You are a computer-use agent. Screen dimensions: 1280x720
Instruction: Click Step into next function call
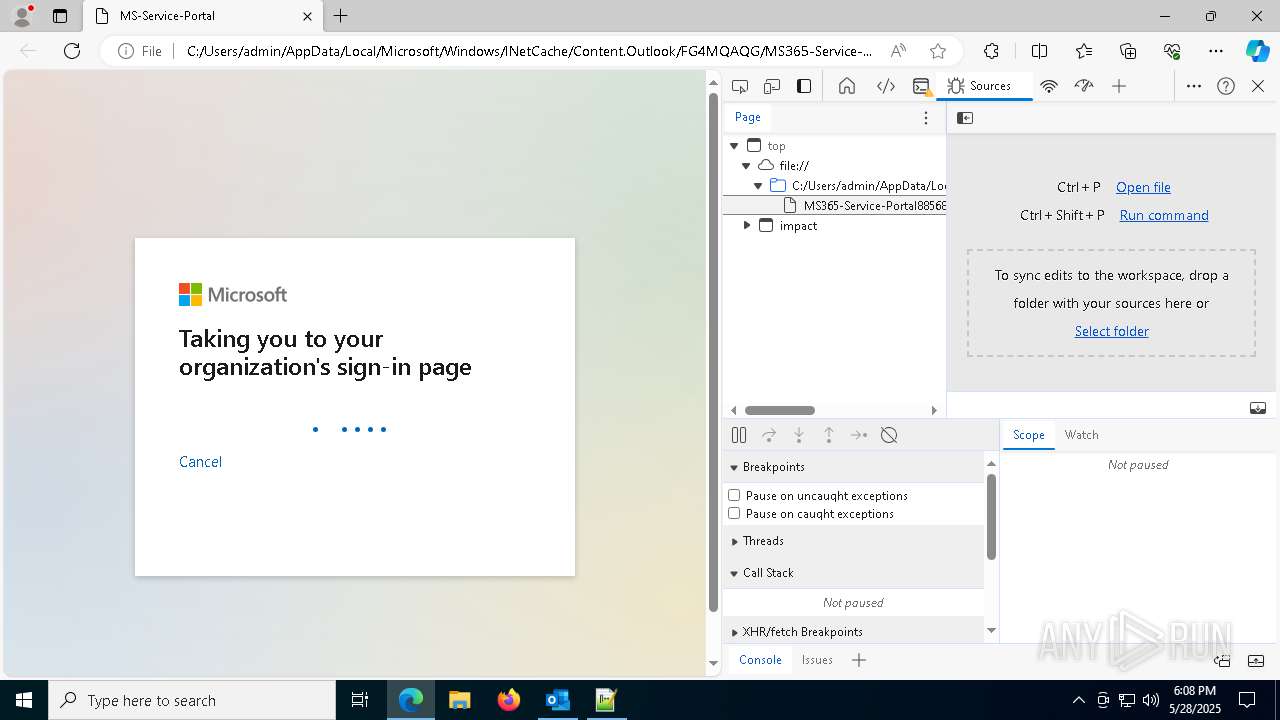click(799, 435)
